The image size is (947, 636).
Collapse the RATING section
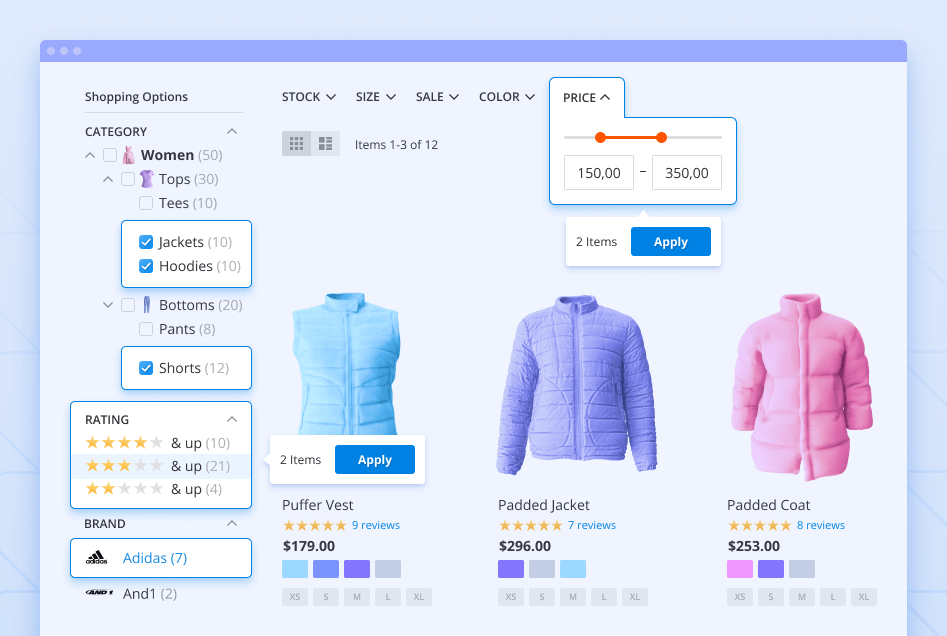point(232,420)
